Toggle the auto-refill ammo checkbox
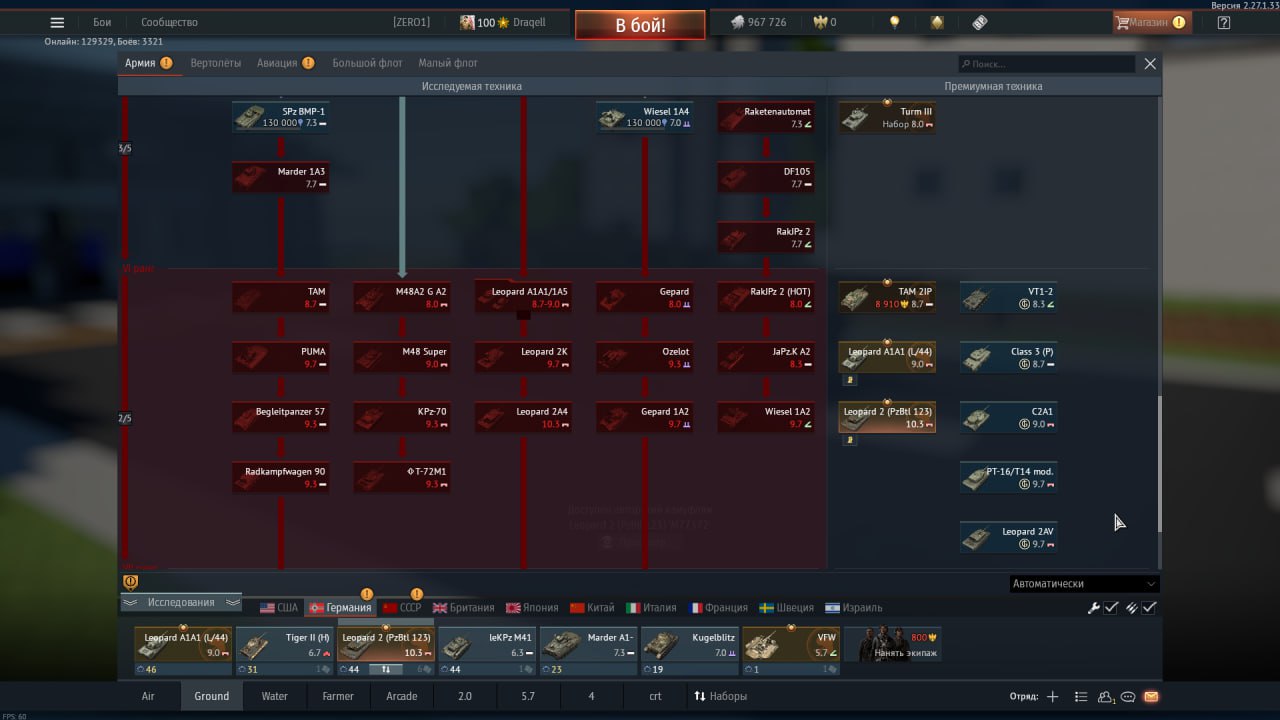The height and width of the screenshot is (720, 1280). [1150, 607]
